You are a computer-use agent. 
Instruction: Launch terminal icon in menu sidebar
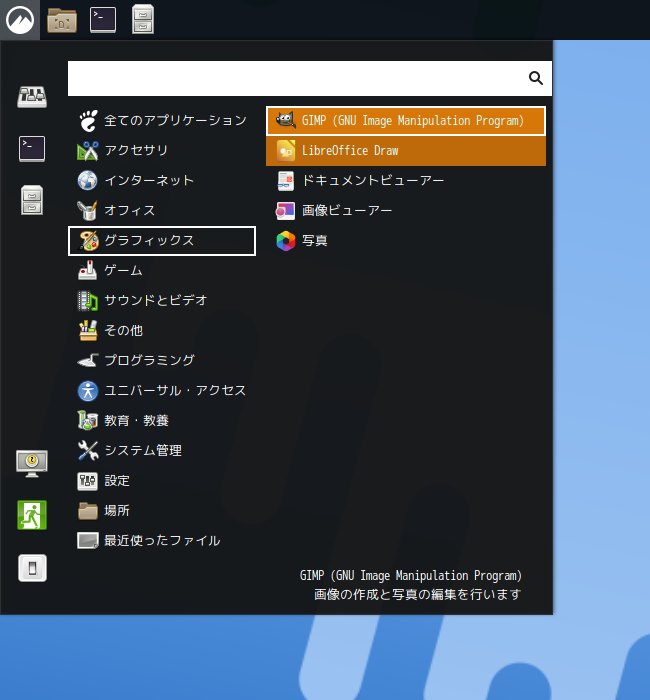tap(32, 149)
